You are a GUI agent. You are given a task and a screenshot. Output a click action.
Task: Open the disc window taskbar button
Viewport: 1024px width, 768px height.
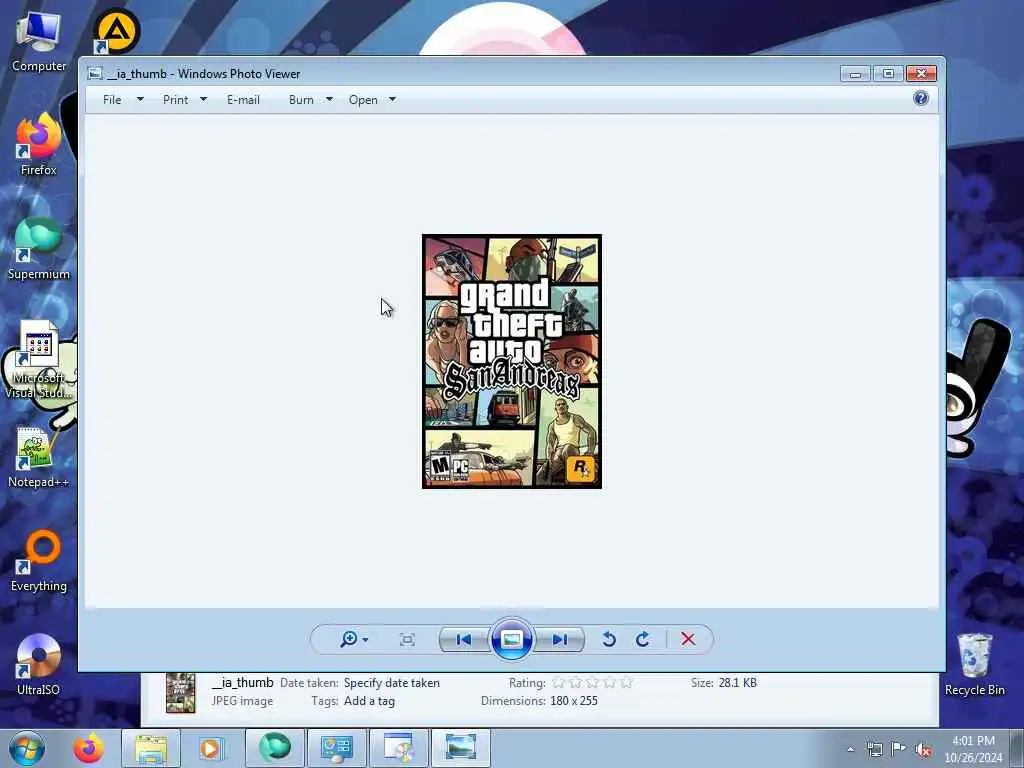click(x=398, y=748)
